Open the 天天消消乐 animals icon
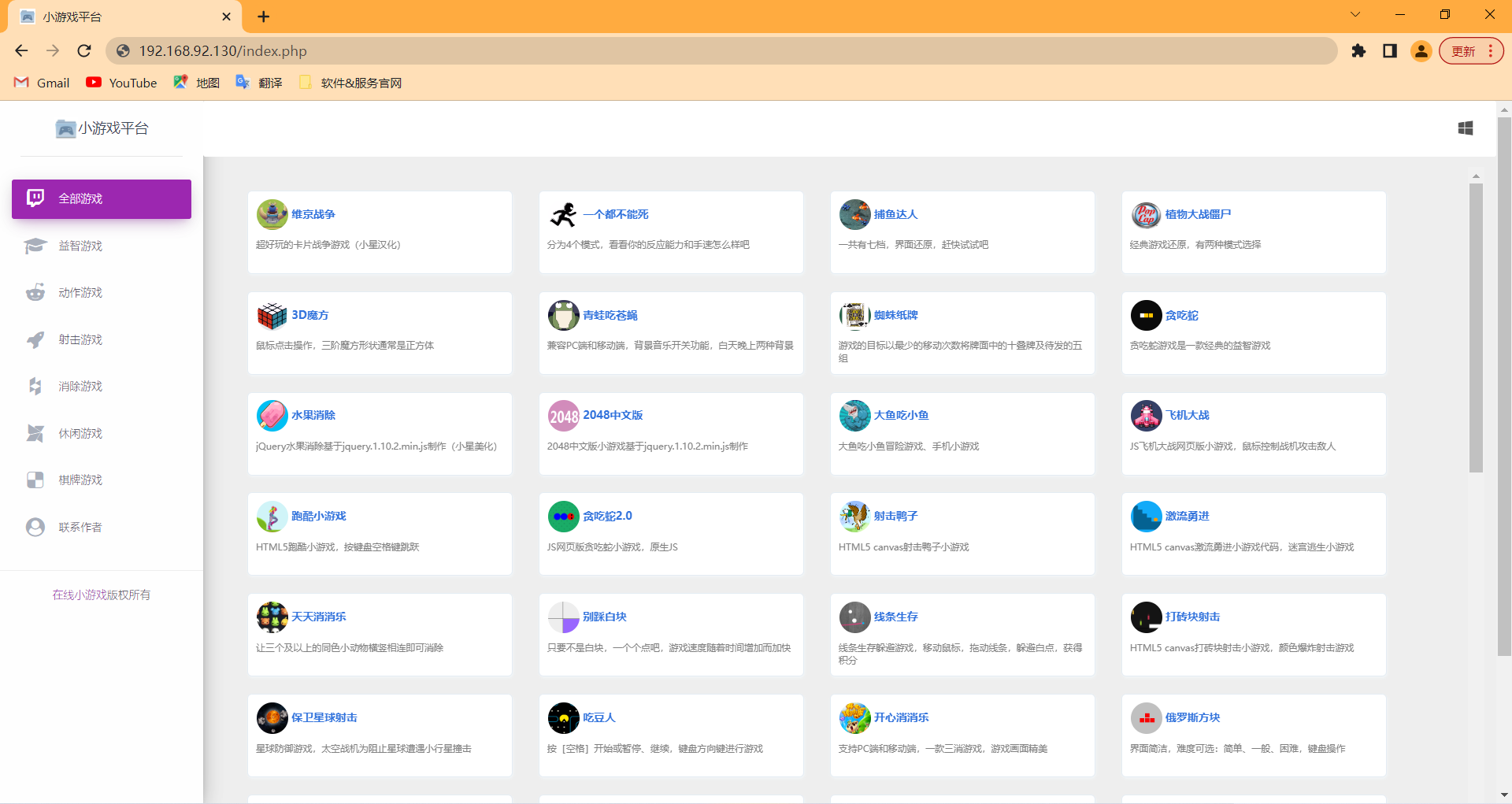 coord(272,617)
